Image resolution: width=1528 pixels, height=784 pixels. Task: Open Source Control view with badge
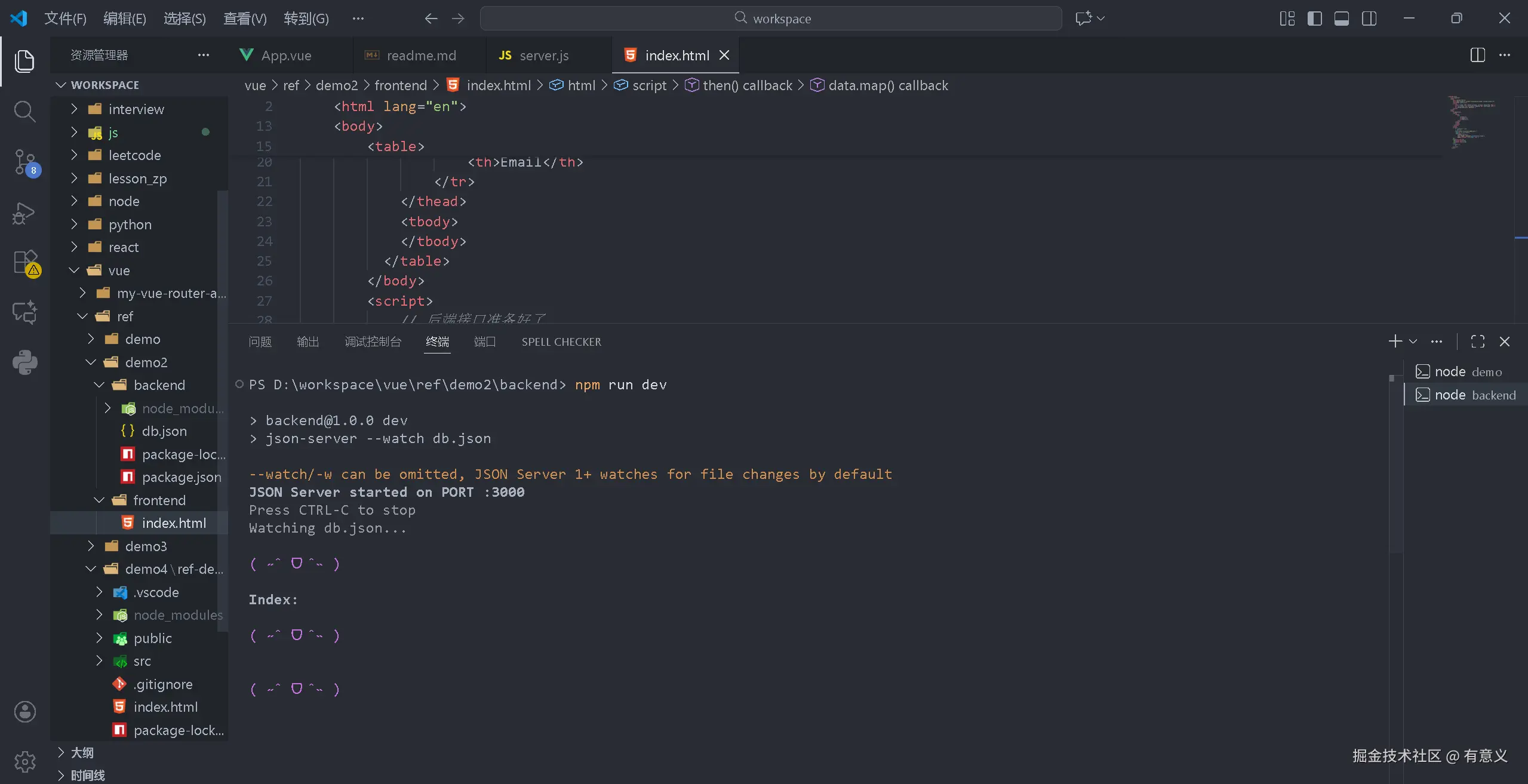pyautogui.click(x=24, y=162)
